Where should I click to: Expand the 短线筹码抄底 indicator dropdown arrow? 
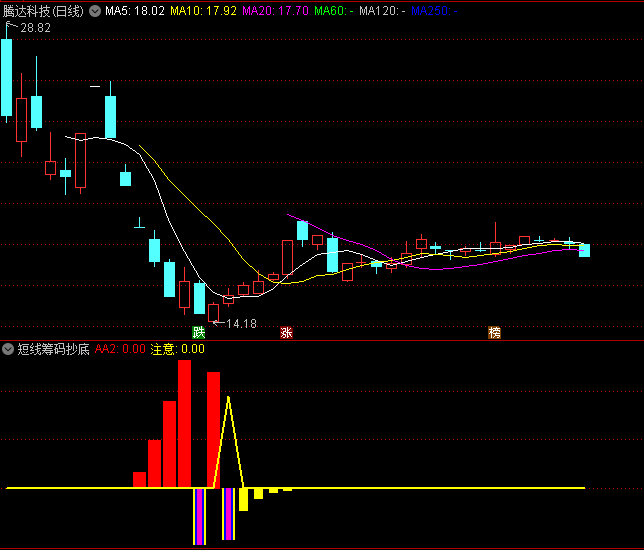pyautogui.click(x=8, y=349)
